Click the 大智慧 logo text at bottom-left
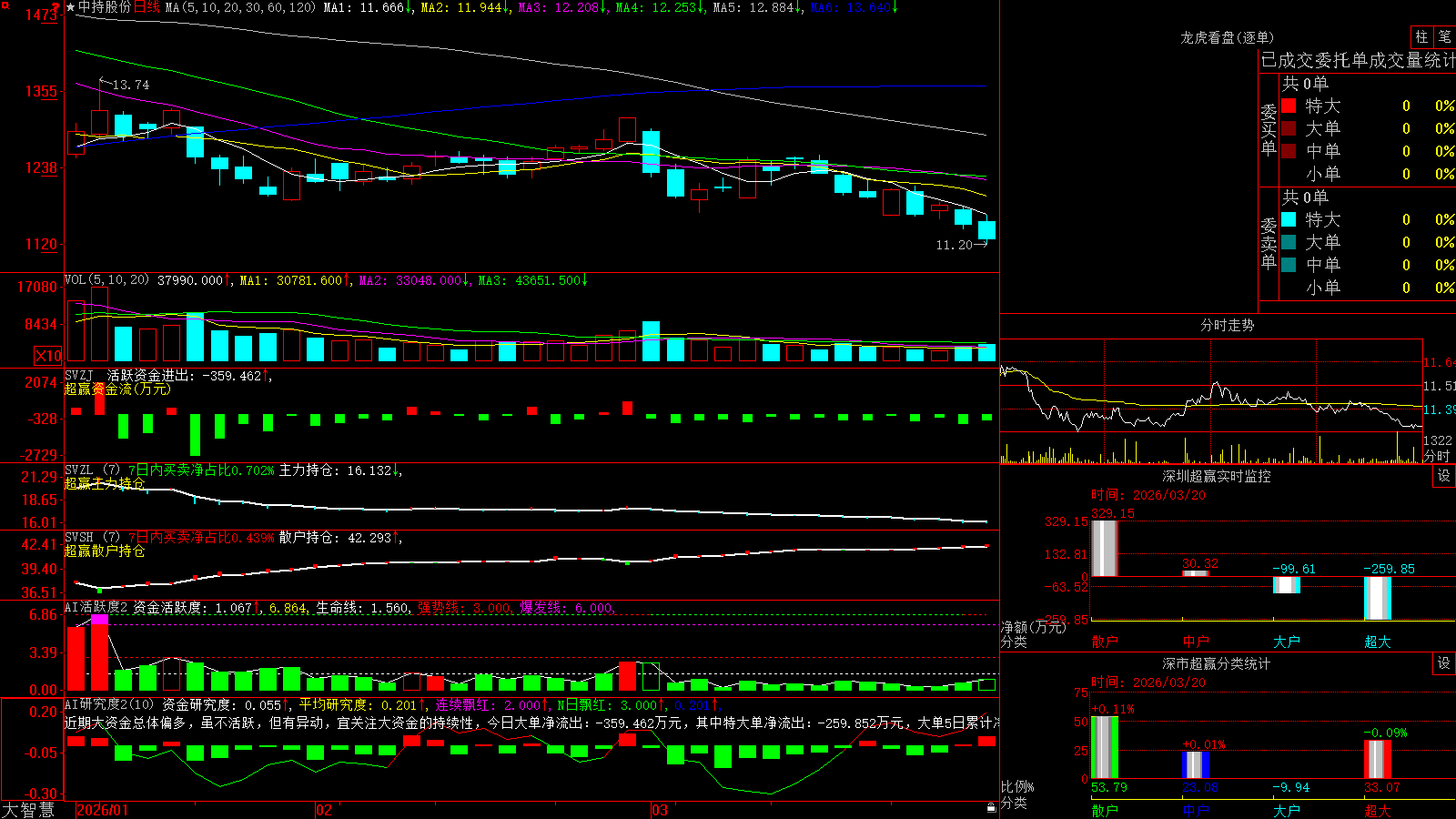This screenshot has height=819, width=1456. coord(28,809)
